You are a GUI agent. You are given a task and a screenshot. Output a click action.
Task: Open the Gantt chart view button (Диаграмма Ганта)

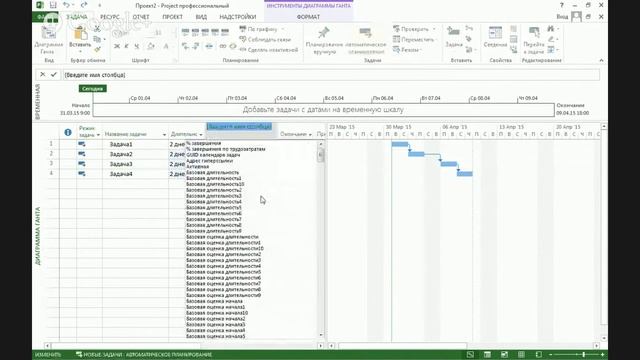point(48,40)
